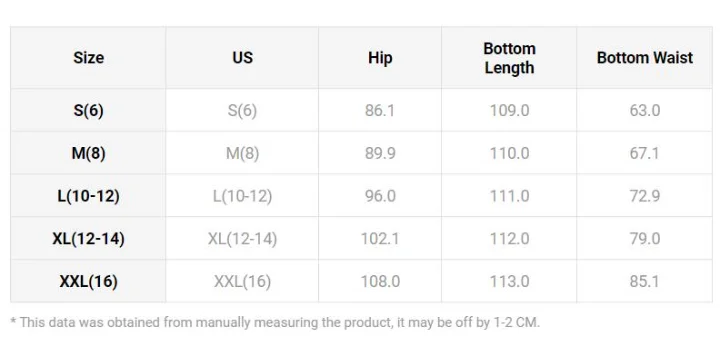The height and width of the screenshot is (363, 720).
Task: Click the 85.1 bottom waist cell
Action: coord(644,281)
